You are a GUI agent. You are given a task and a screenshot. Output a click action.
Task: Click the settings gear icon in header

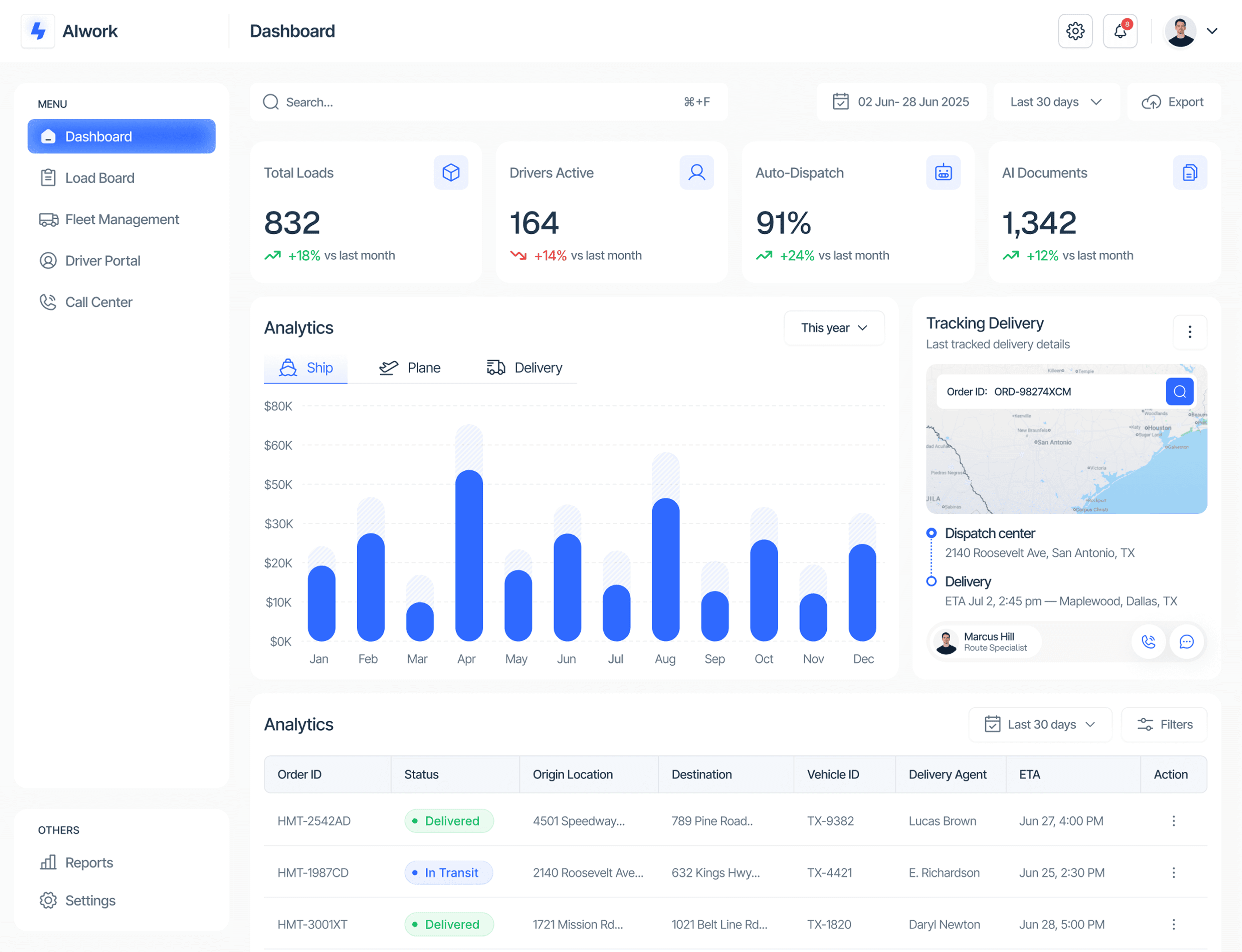(x=1075, y=31)
